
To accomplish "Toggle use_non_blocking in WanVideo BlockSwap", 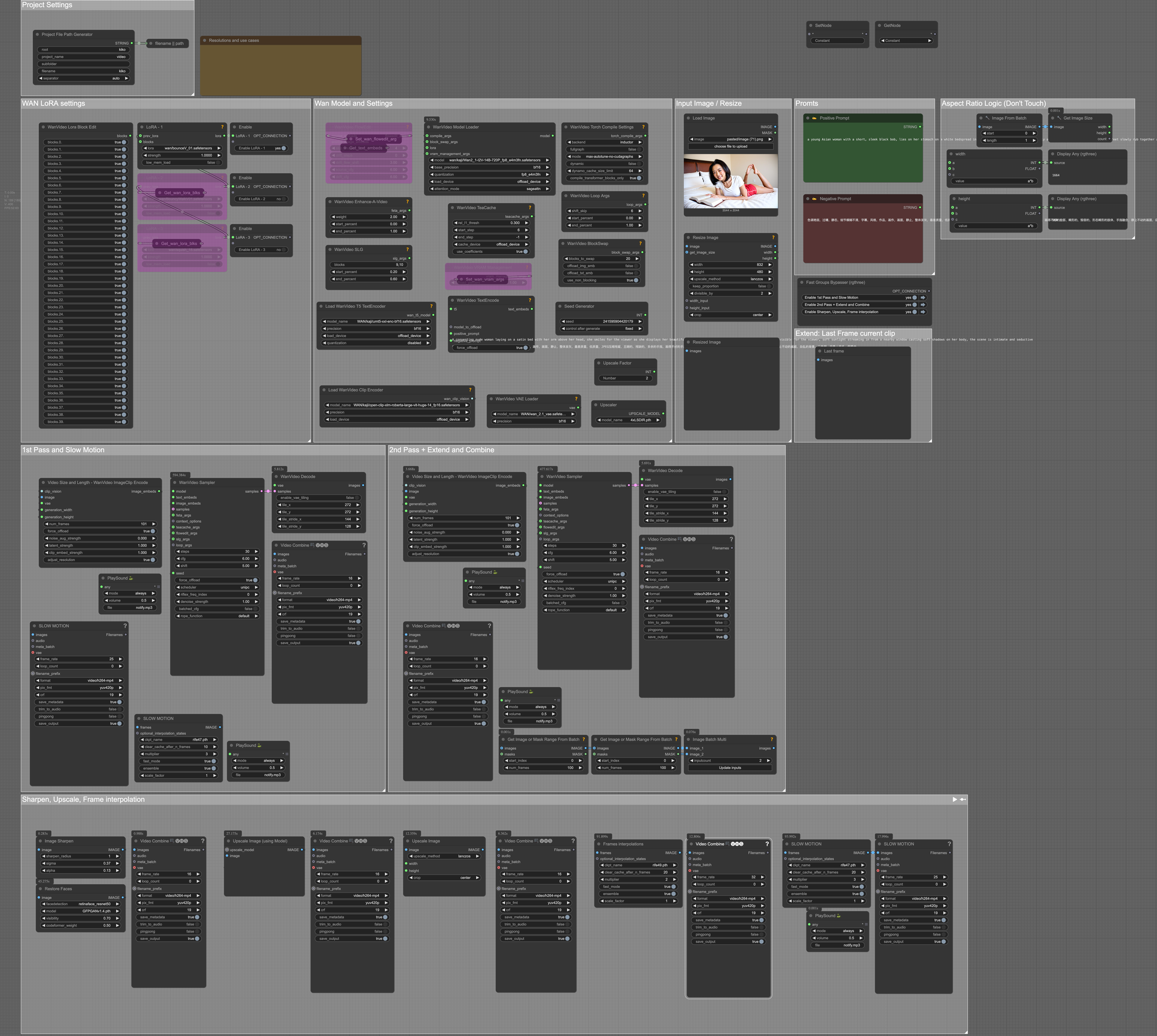I will coord(636,280).
